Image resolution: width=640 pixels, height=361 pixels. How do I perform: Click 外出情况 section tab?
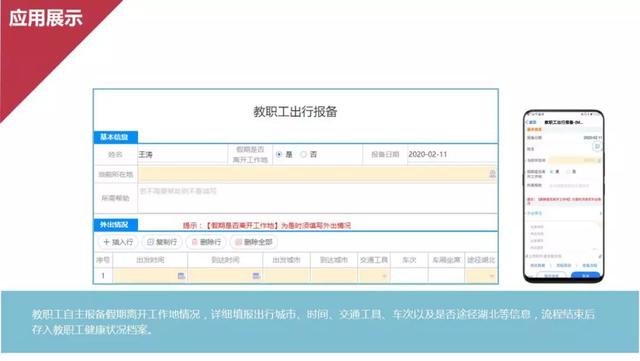tap(115, 225)
